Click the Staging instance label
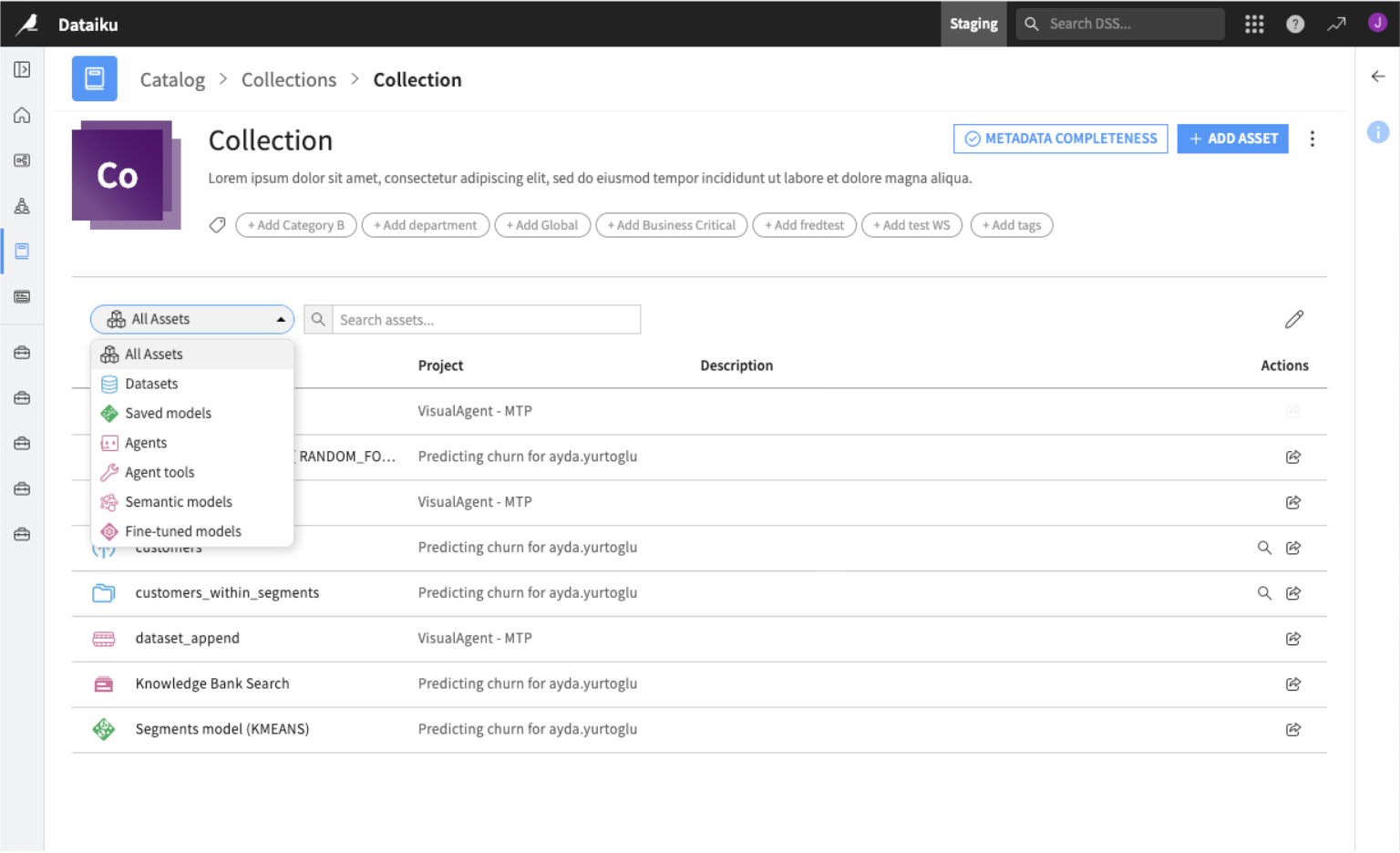The height and width of the screenshot is (853, 1400). coord(973,24)
